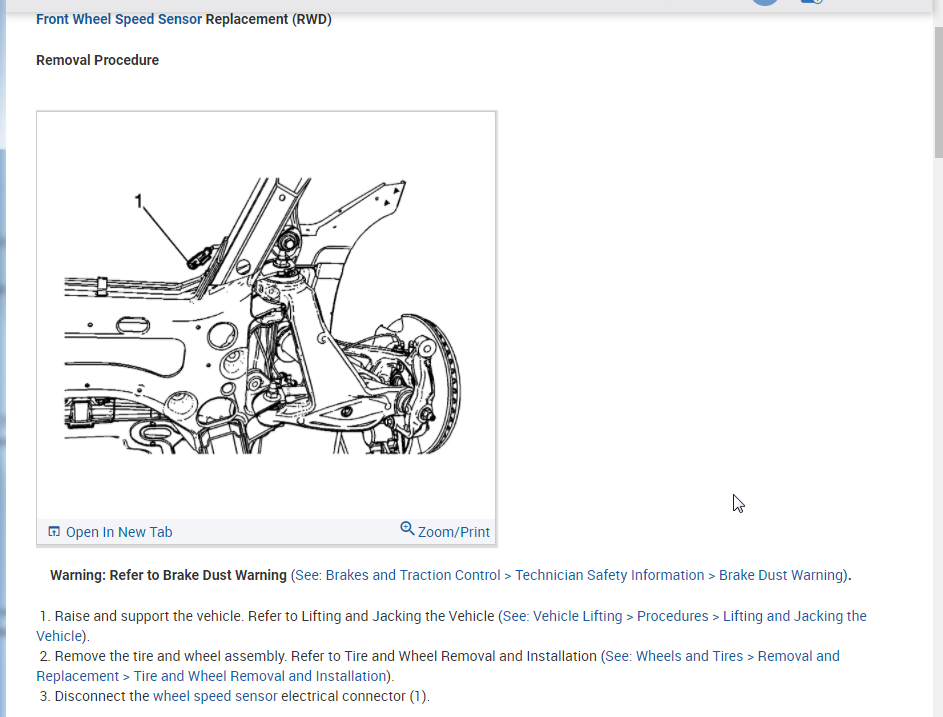
Task: Click the Zoom/Print magnifier icon
Action: pos(407,529)
